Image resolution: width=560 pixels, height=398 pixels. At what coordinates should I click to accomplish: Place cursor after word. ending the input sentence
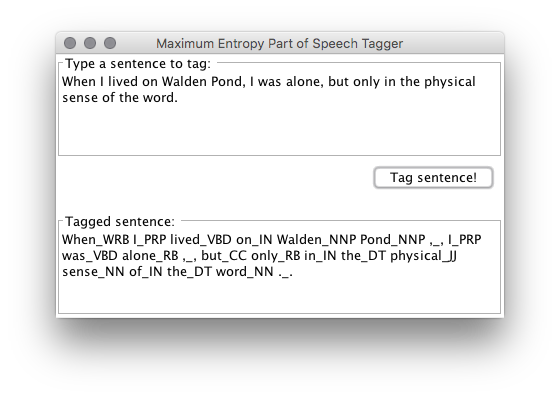click(x=177, y=98)
